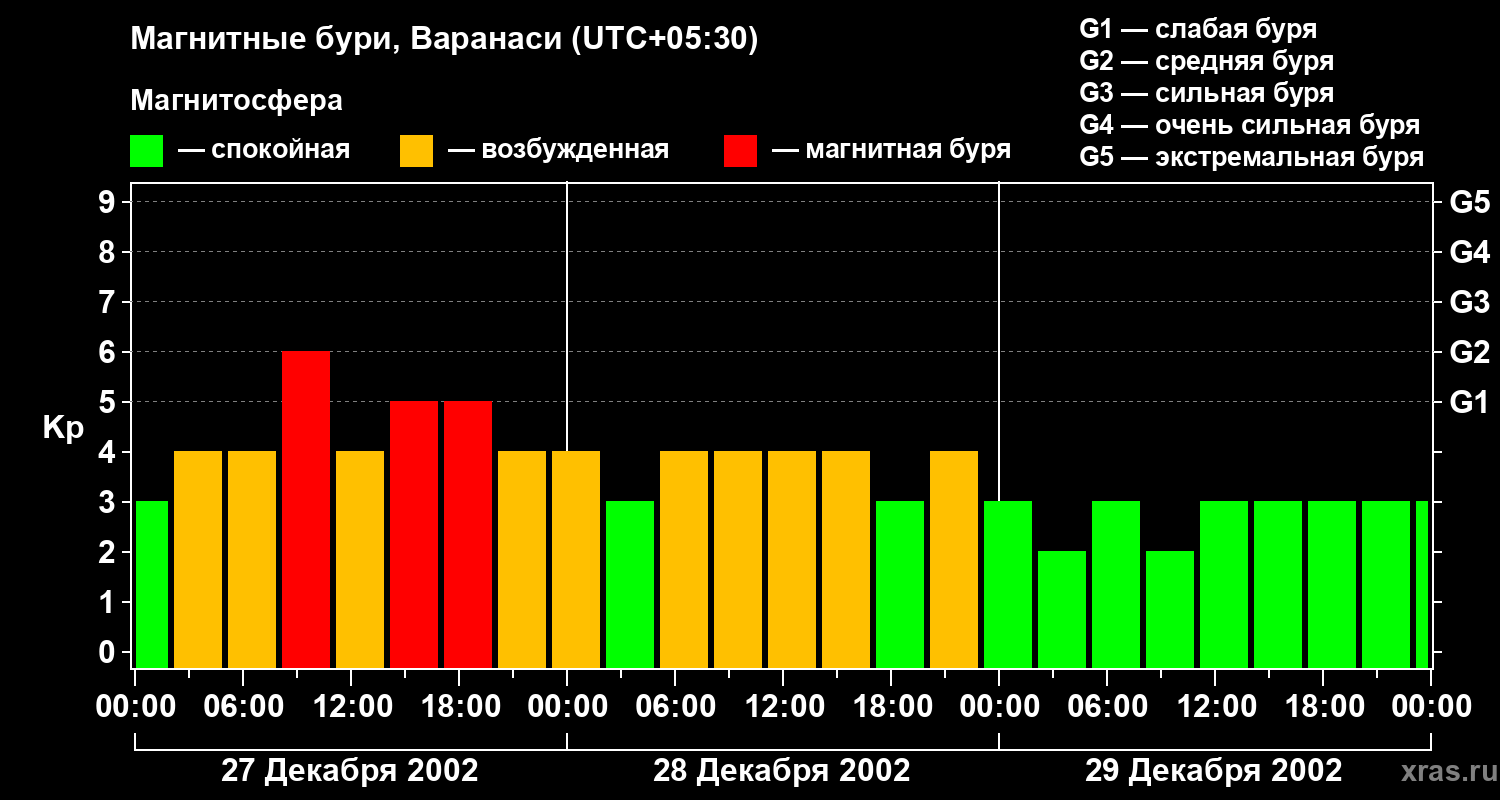Select the Магнитосфера legend heading

point(236,101)
